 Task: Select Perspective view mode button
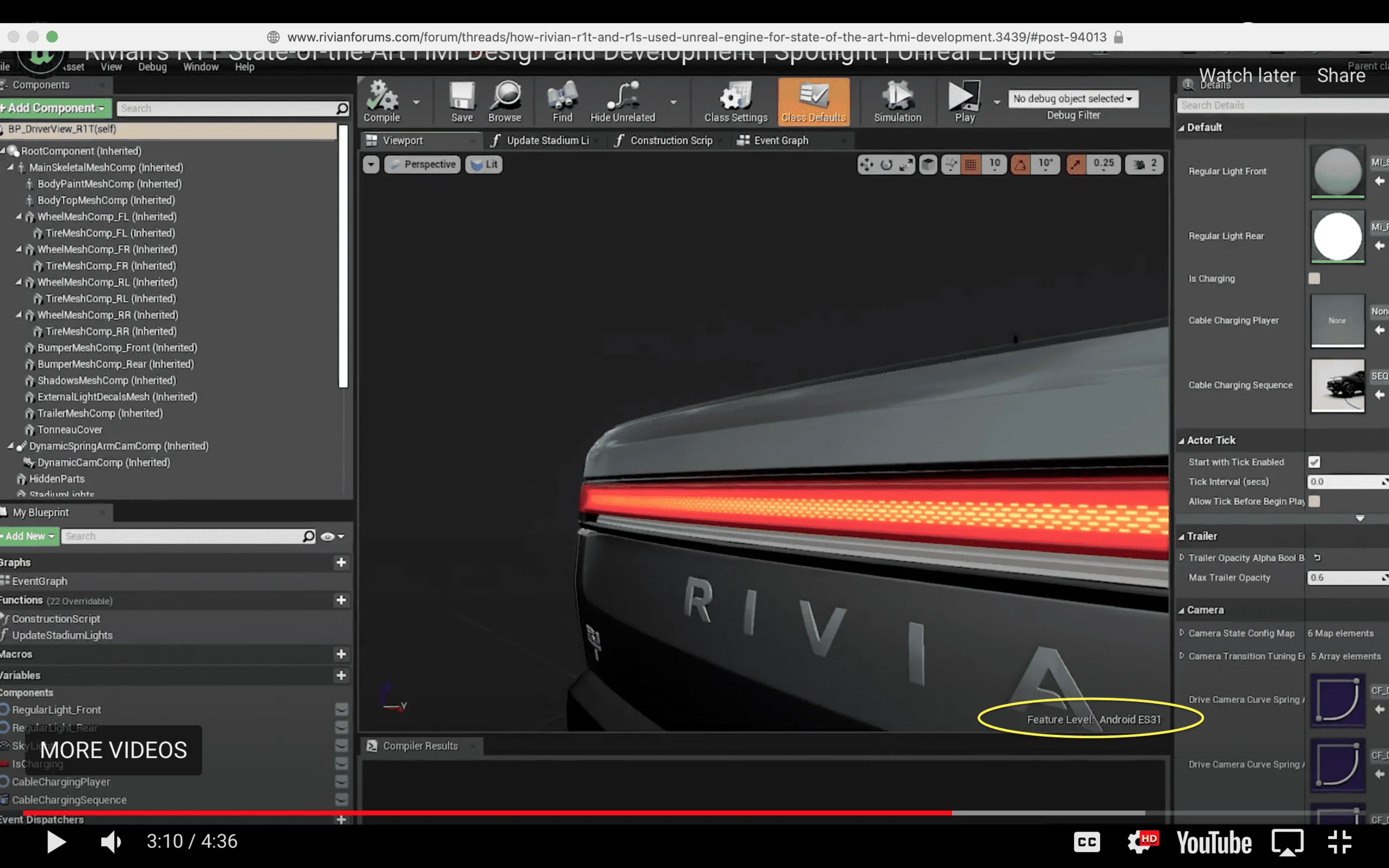(x=422, y=165)
